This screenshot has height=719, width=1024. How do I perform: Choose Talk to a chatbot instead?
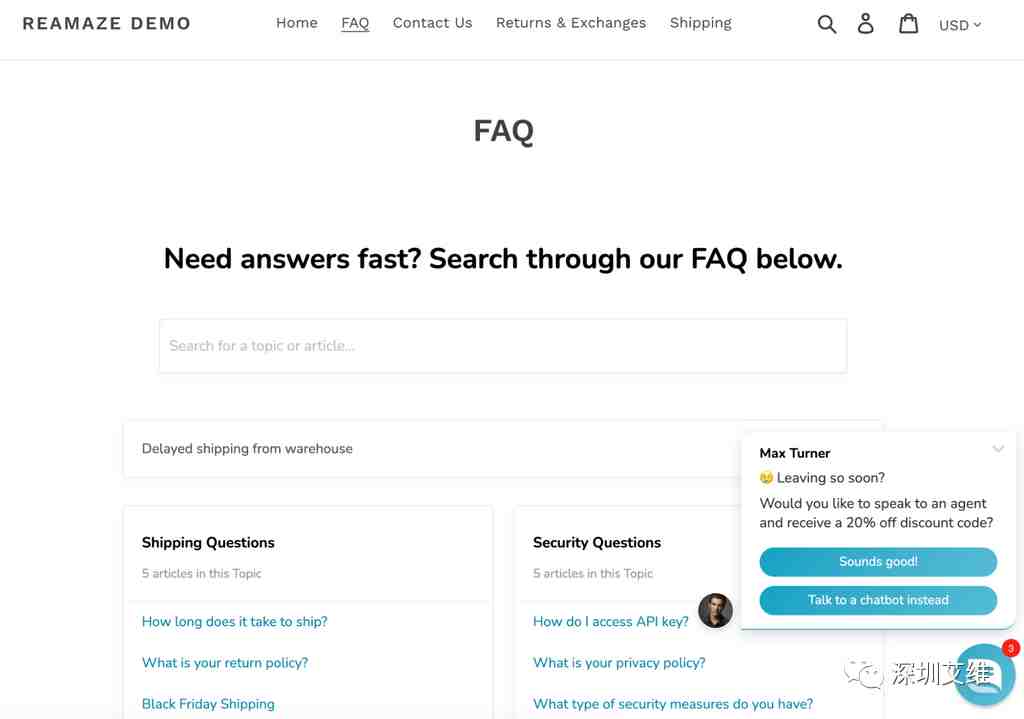pos(878,600)
